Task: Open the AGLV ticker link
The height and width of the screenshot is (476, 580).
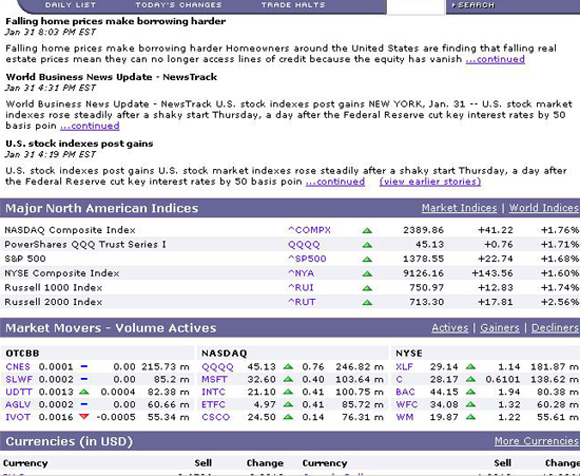Action: point(18,405)
